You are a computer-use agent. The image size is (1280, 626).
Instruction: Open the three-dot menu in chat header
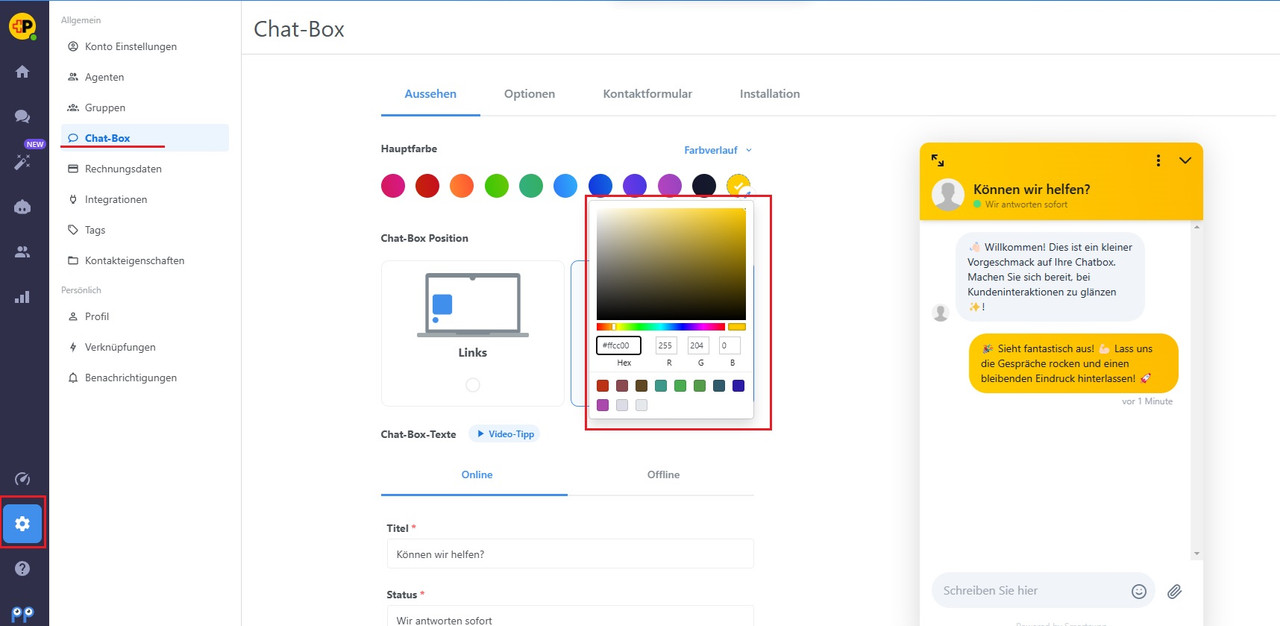click(x=1158, y=160)
